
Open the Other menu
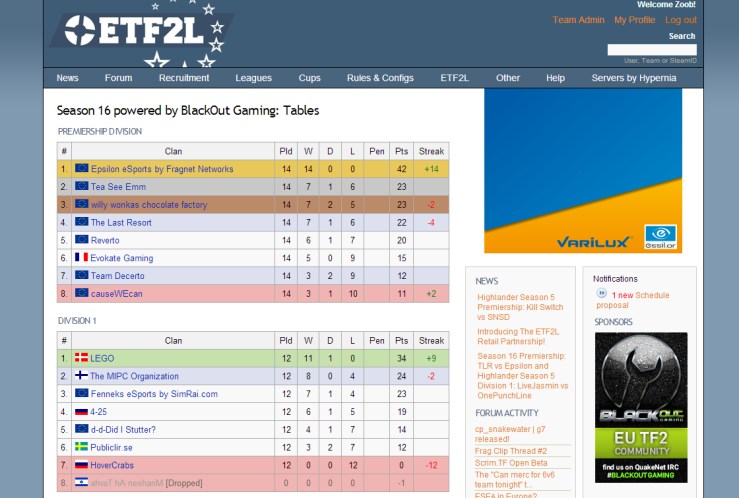tap(508, 78)
